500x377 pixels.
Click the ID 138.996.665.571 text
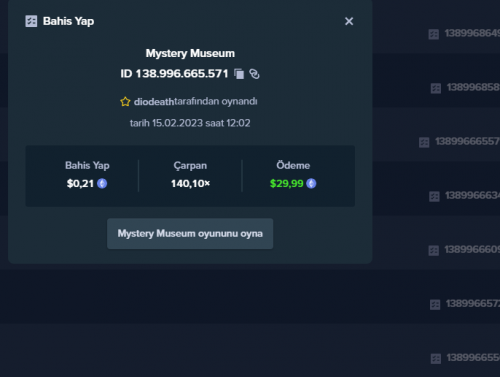(174, 74)
